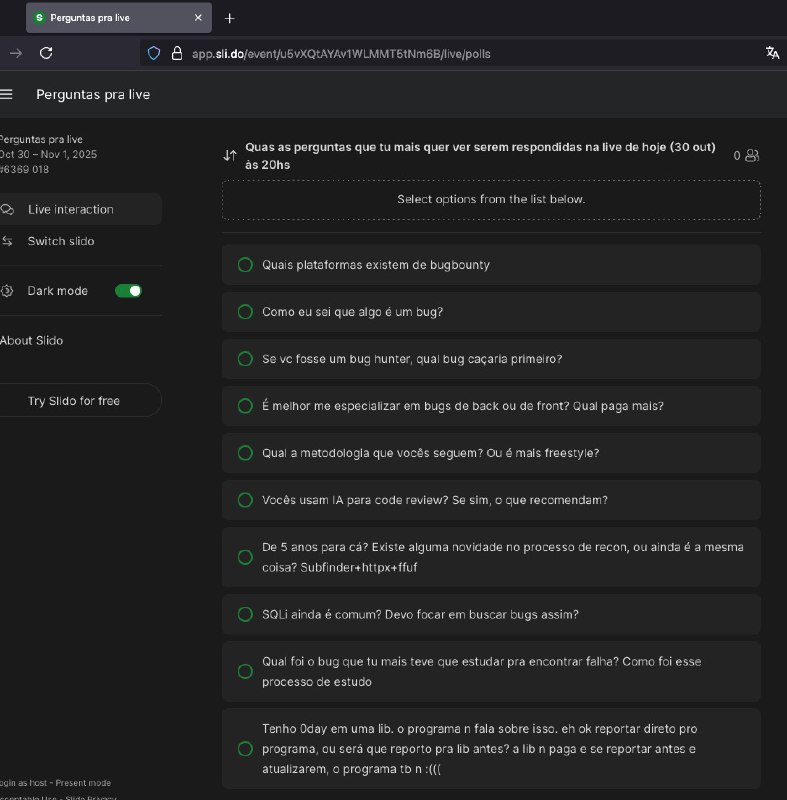Viewport: 787px width, 800px height.
Task: Select the bug hunter caçaria primeiro option
Action: coord(491,359)
